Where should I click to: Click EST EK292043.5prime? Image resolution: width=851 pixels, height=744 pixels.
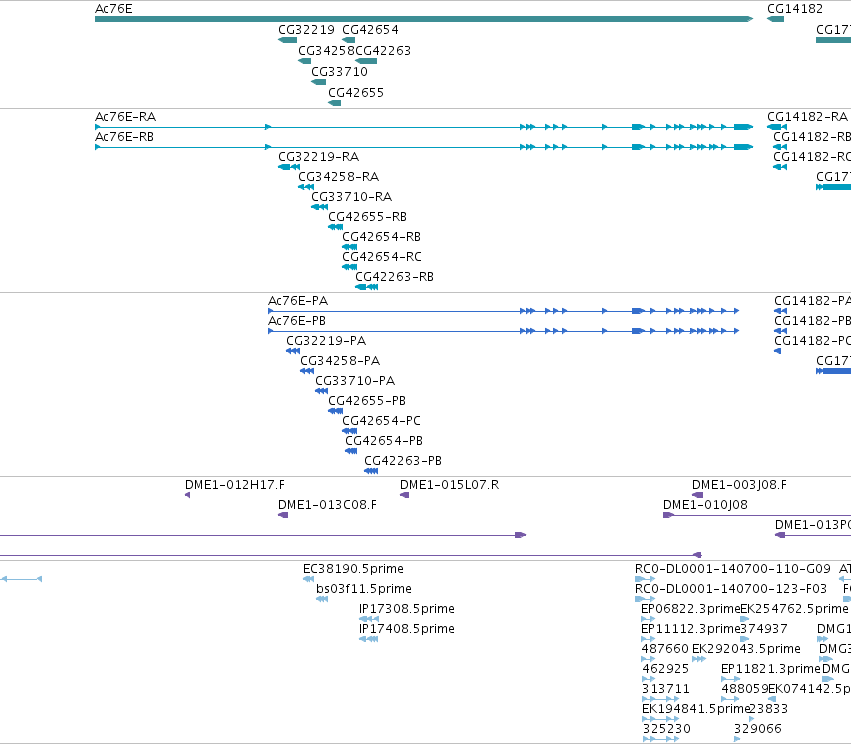(x=699, y=659)
